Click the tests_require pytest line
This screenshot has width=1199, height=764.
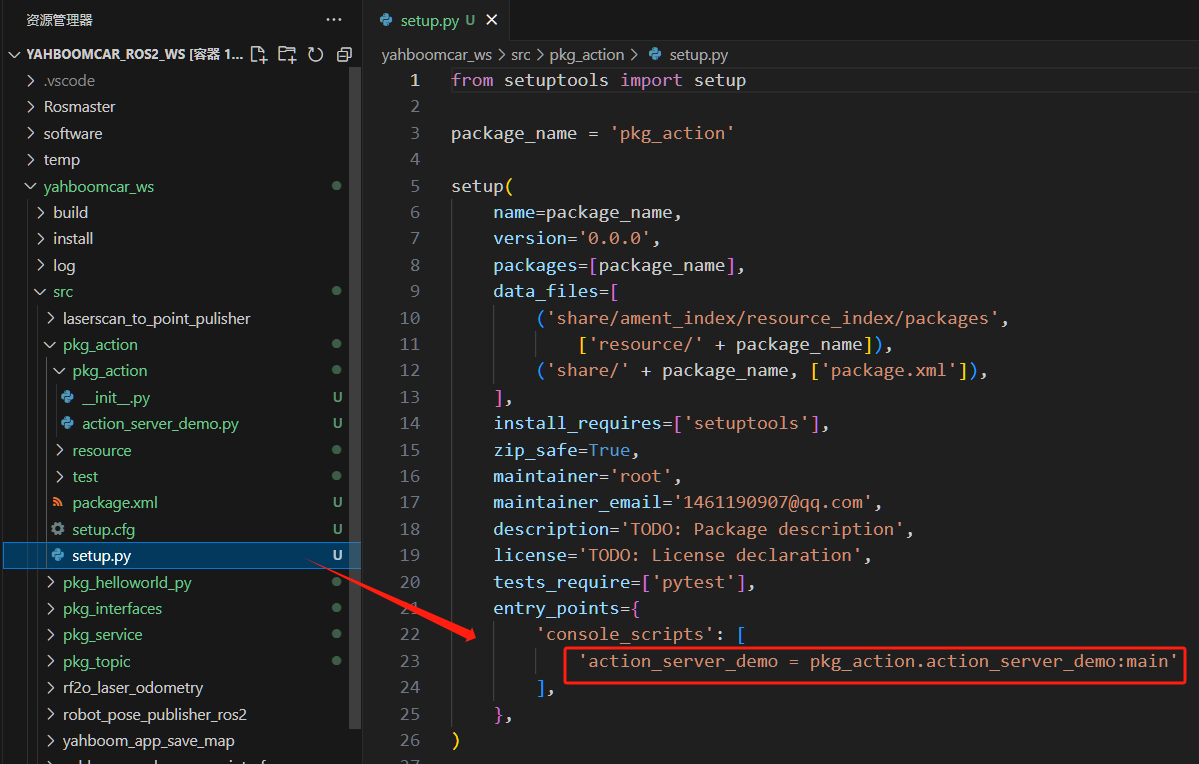point(624,582)
